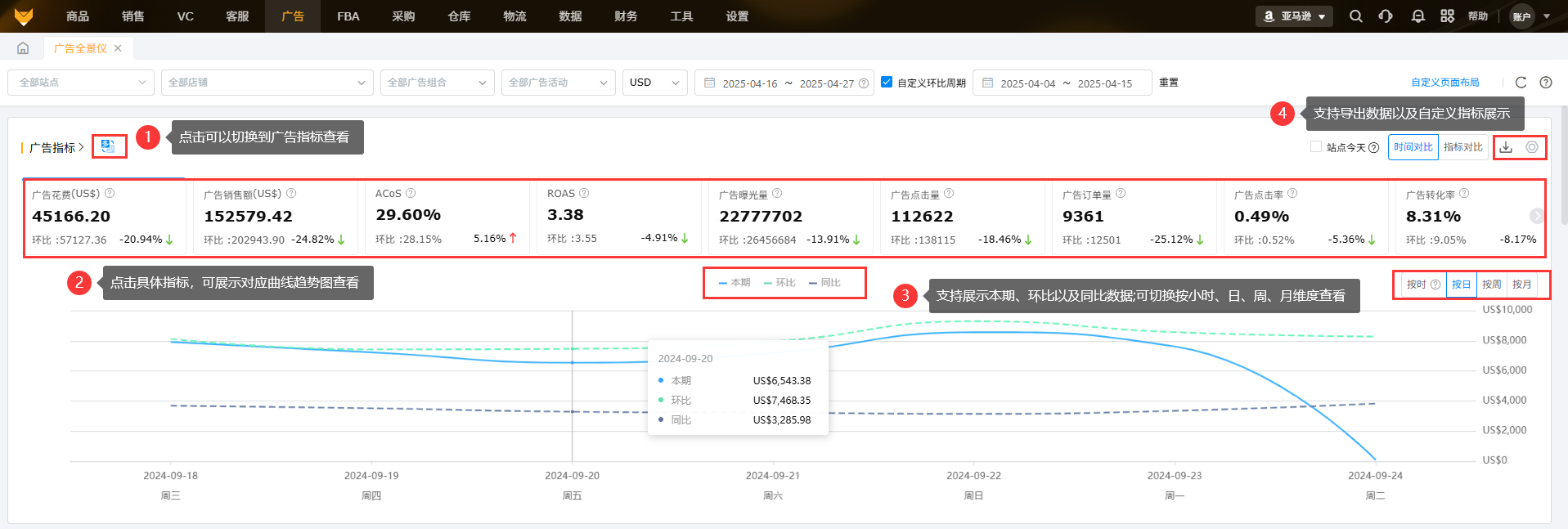1568x529 pixels.
Task: Check the 站点今天 checkbox
Action: click(1316, 147)
